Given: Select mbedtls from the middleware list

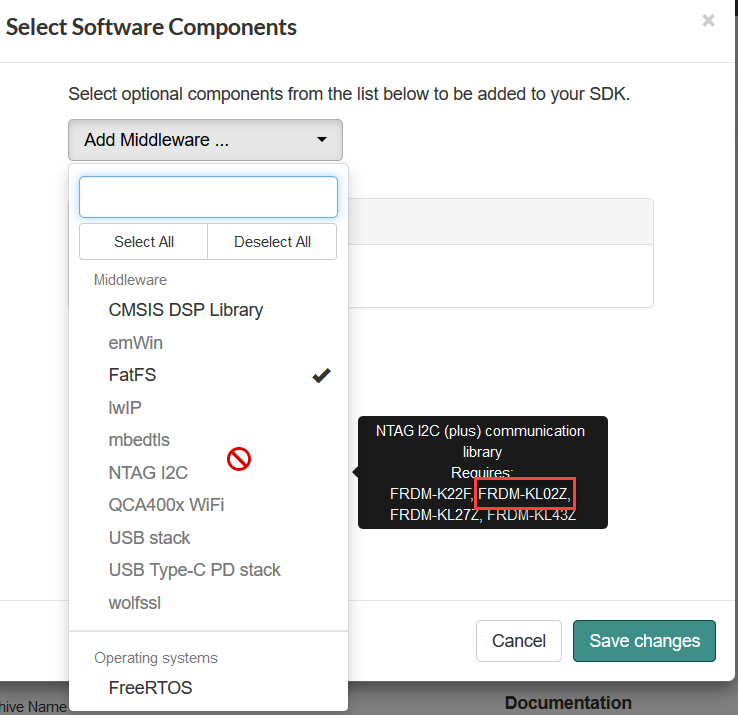Looking at the screenshot, I should click(139, 440).
